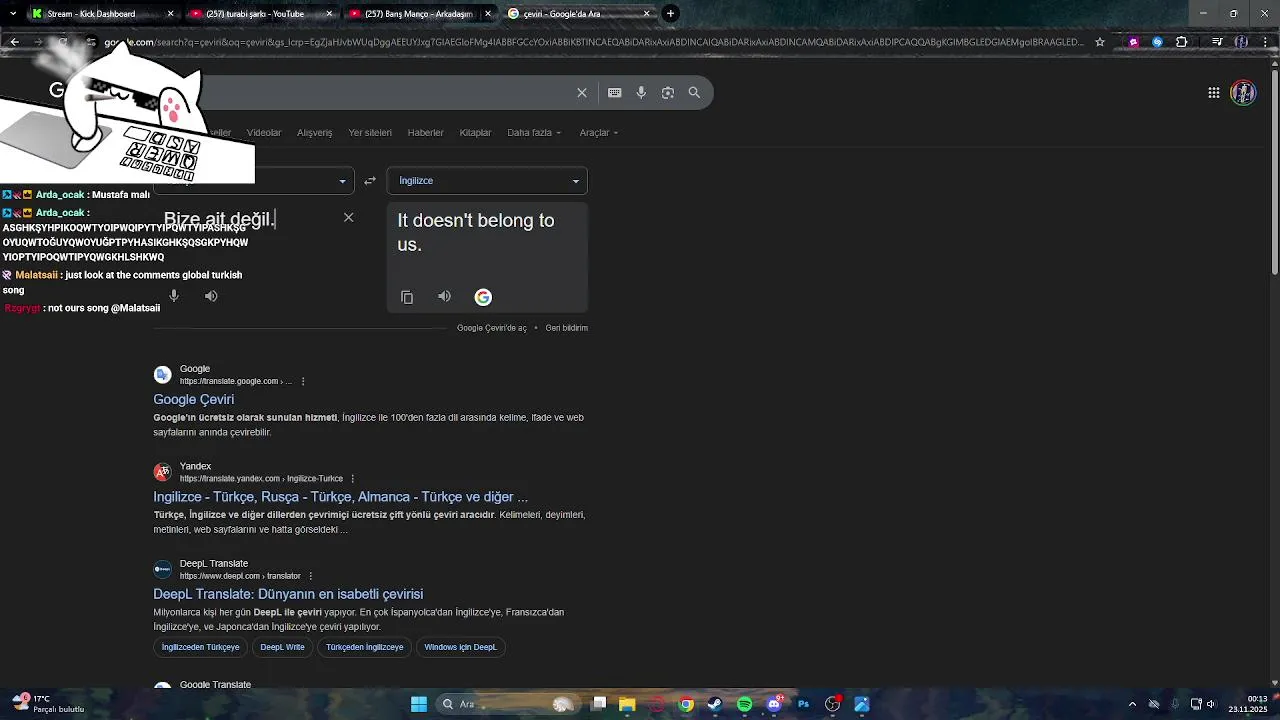
Task: Swap the translation languages with the arrows icon
Action: 370,181
